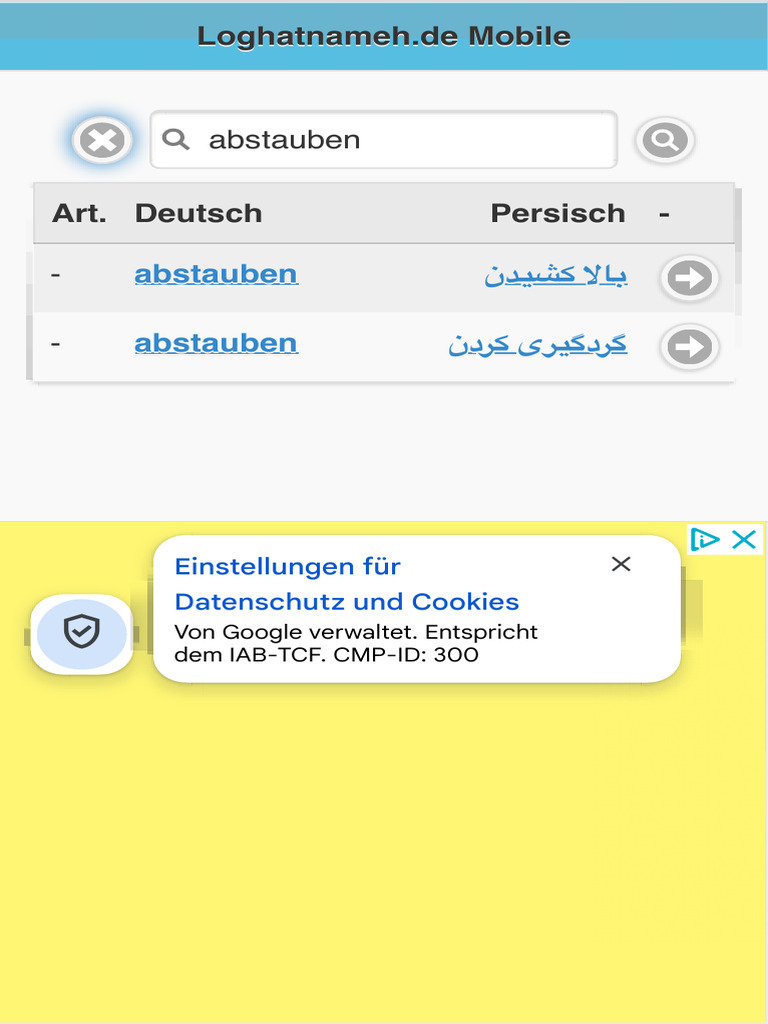
Task: Clear the search field with the X icon
Action: point(102,140)
